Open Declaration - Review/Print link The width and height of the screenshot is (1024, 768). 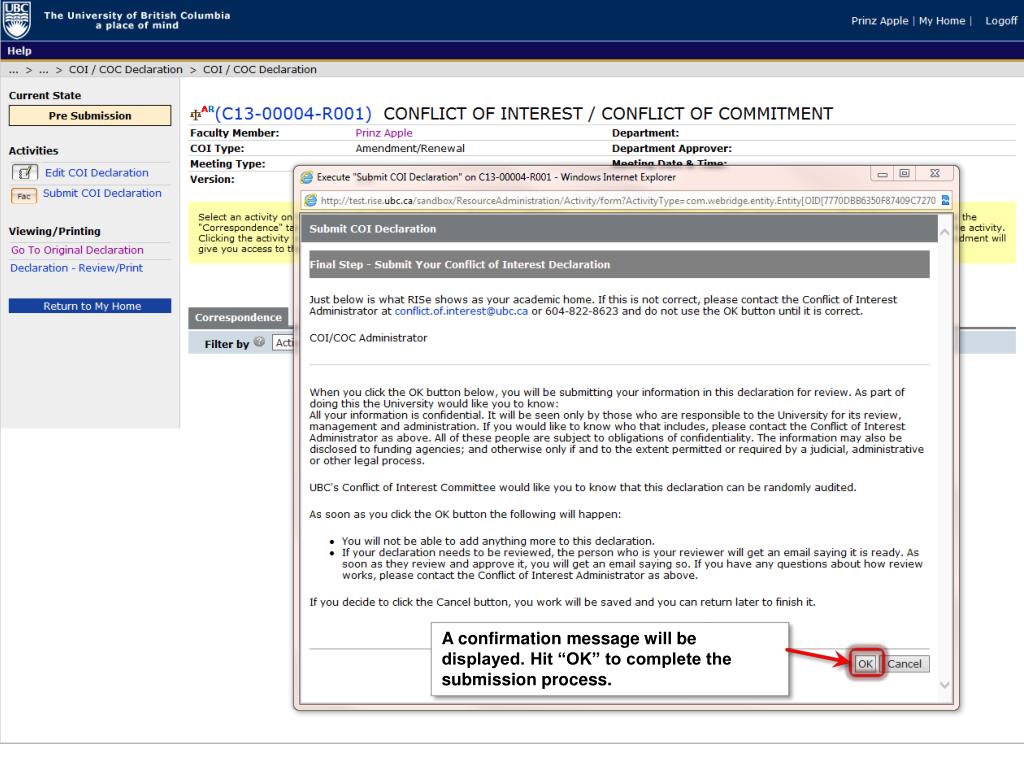[x=76, y=268]
